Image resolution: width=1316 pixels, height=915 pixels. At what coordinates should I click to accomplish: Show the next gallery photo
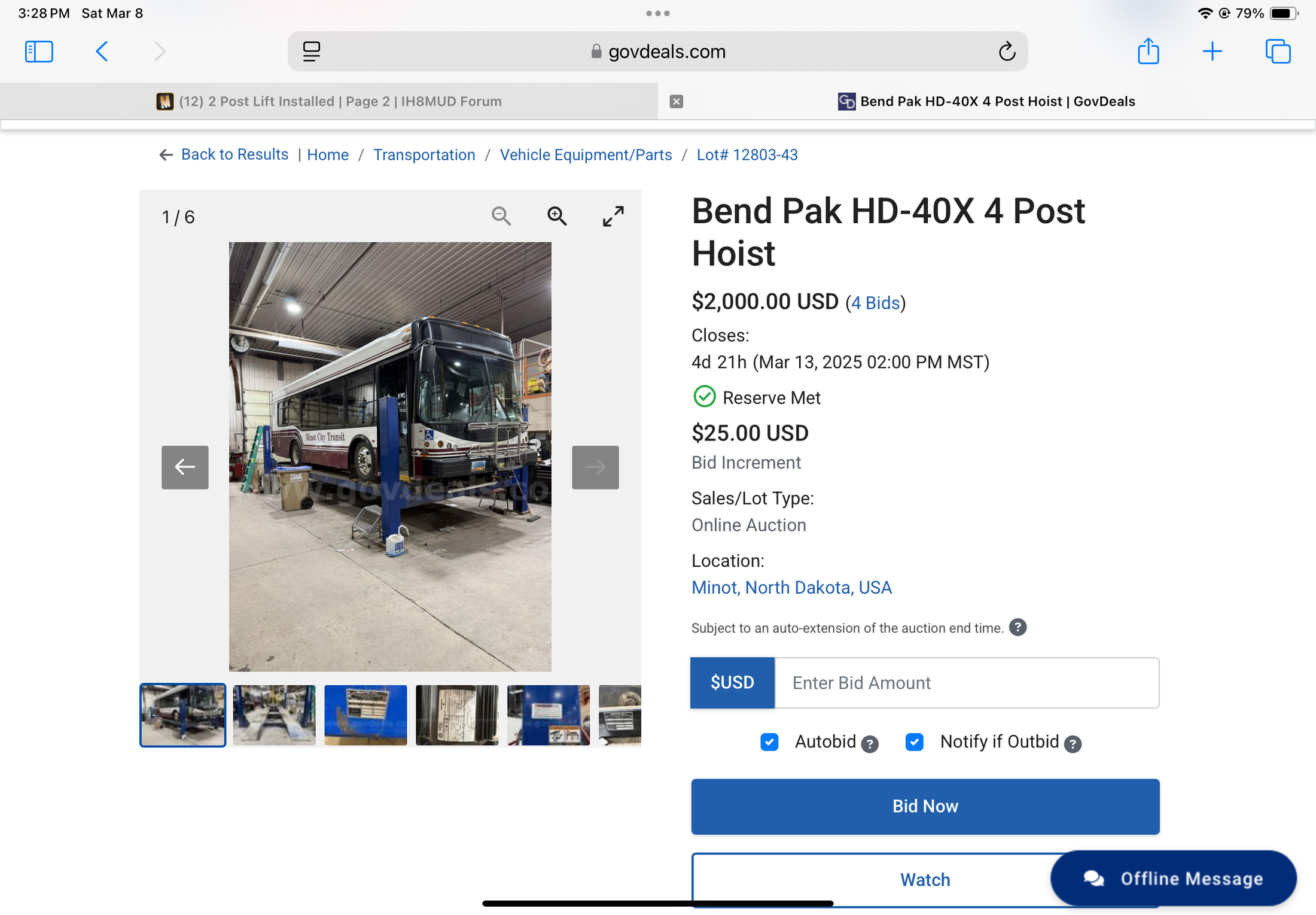point(595,467)
